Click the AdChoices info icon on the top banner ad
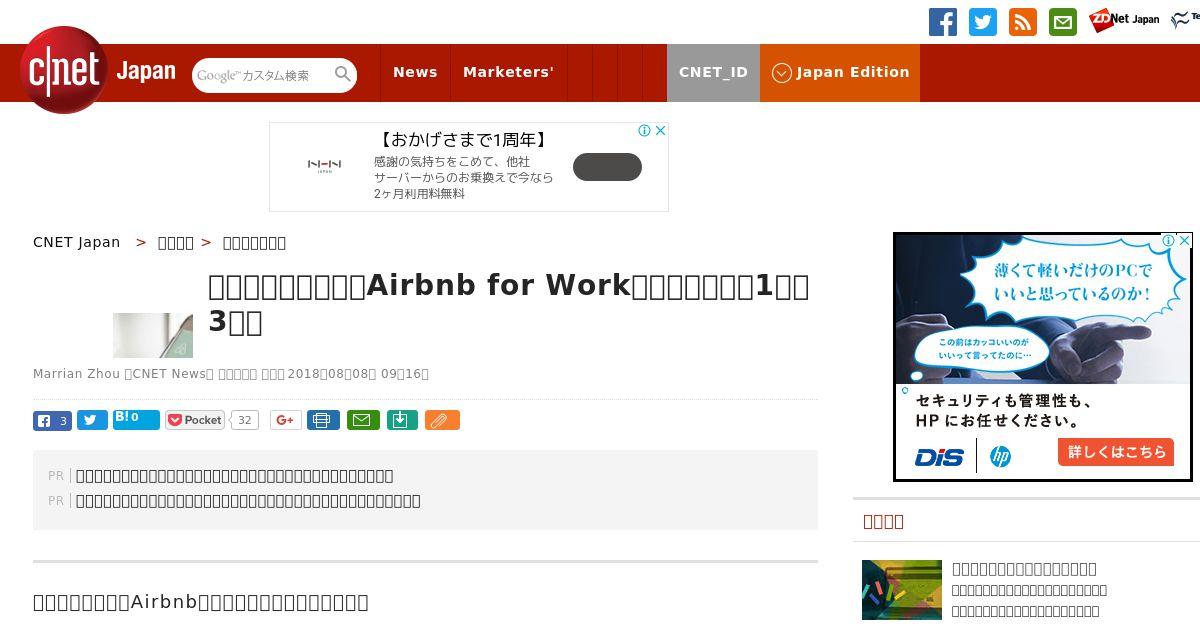Image resolution: width=1200 pixels, height=630 pixels. [x=645, y=130]
